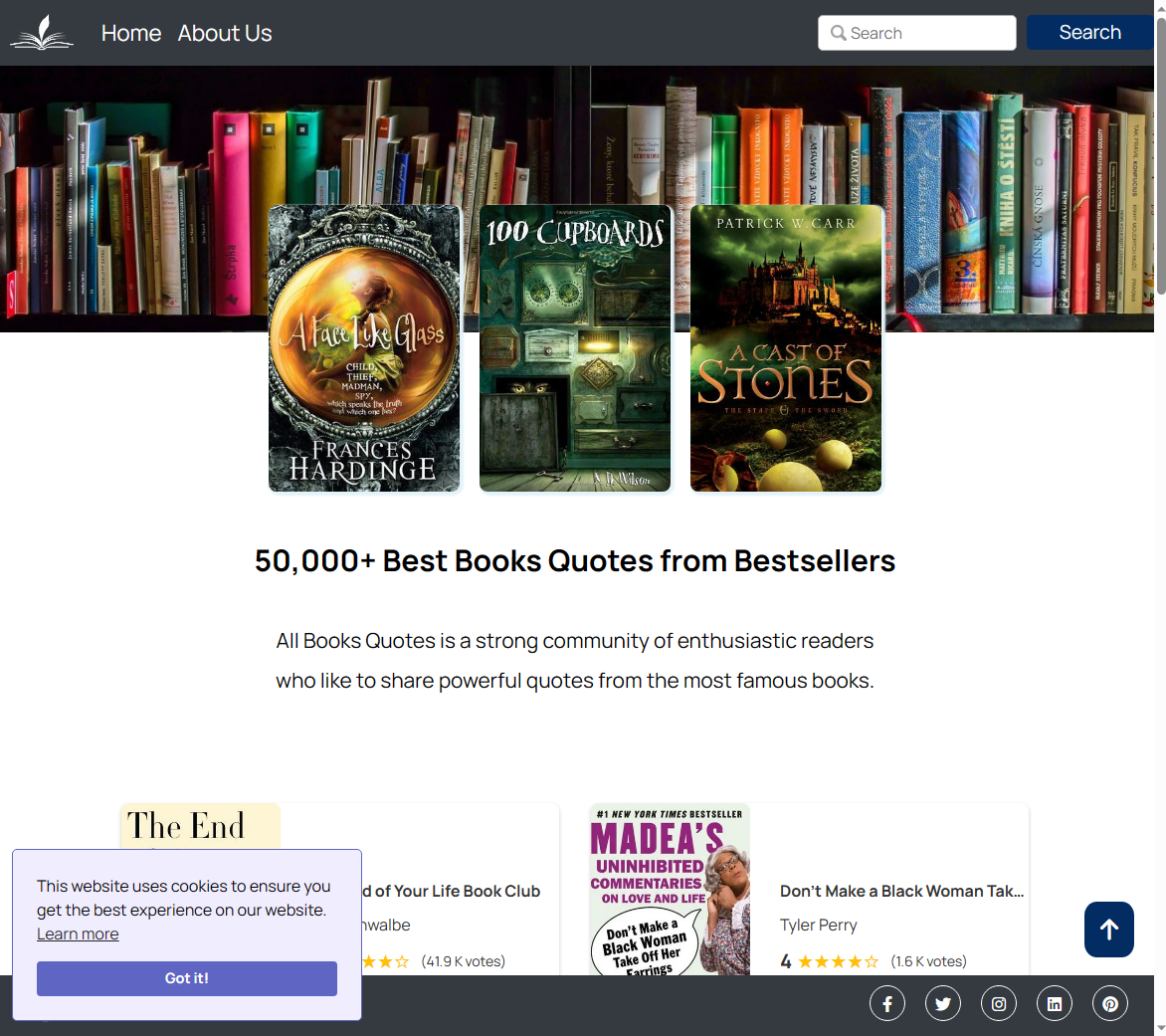Open Don't Make a Black Woman title link
Image resolution: width=1166 pixels, height=1036 pixels.
pyautogui.click(x=902, y=891)
